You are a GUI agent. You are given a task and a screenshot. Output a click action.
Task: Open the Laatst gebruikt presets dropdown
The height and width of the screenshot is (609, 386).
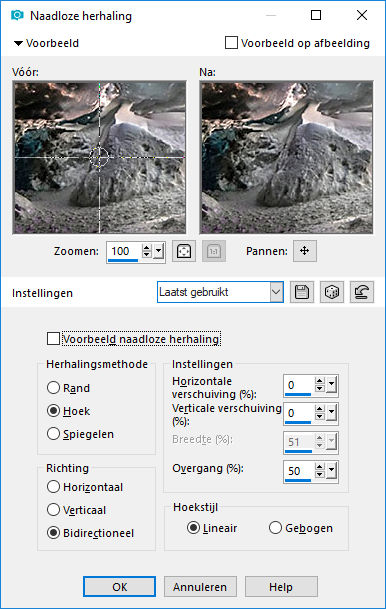click(x=276, y=292)
